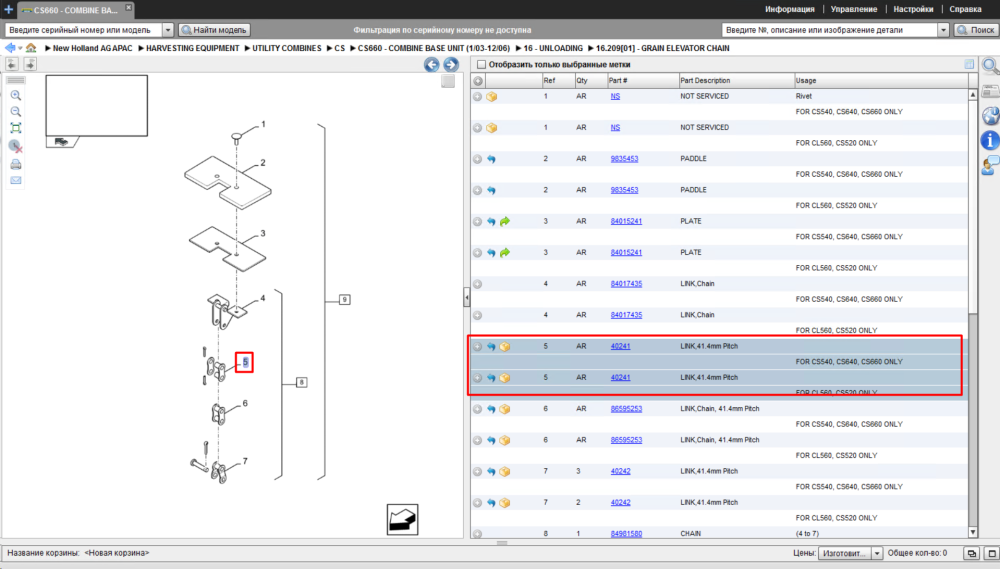
Task: Go to next diagram blue arrow
Action: [451, 64]
